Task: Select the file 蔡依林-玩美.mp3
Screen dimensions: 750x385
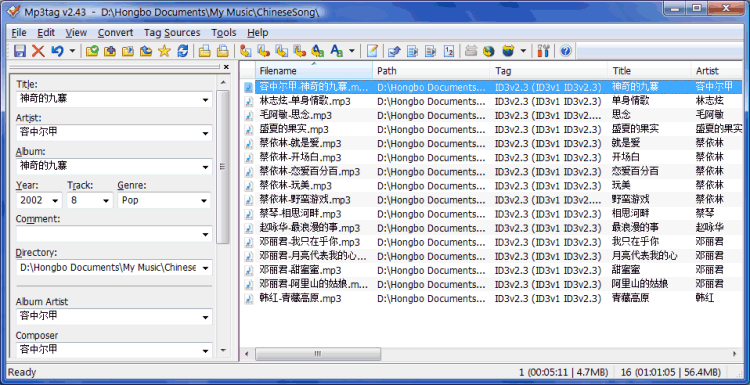Action: (296, 186)
